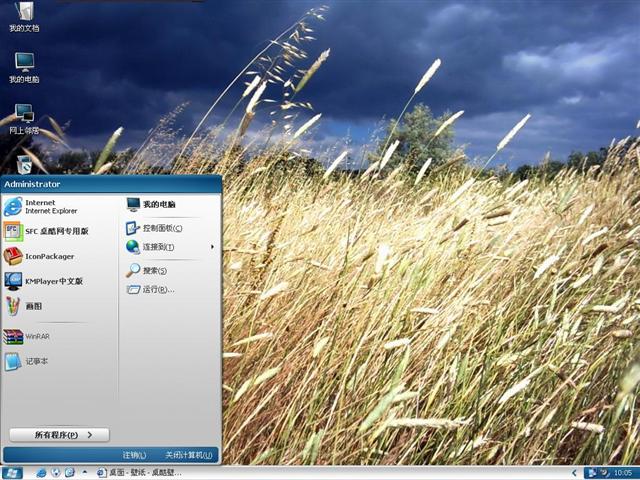Expand 所有程序(P) all programs list

pyautogui.click(x=60, y=435)
